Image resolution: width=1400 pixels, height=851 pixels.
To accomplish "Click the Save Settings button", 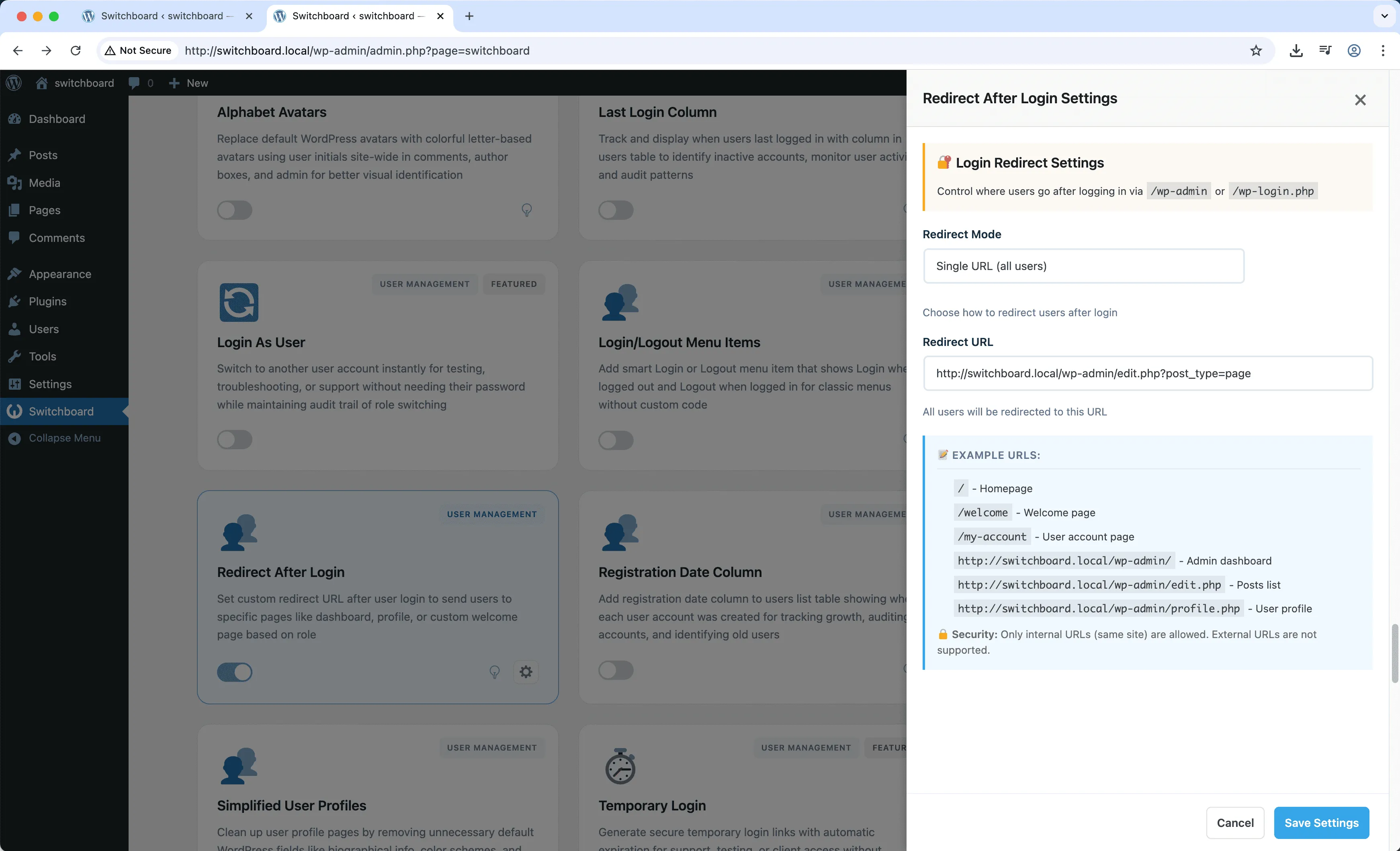I will (1321, 822).
